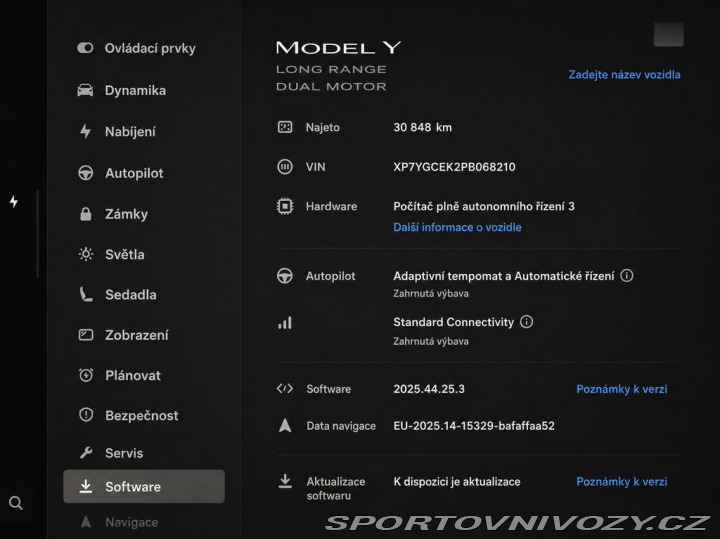Click navigation data EU-2025.14-15329-bafaffaa52
This screenshot has height=539, width=720.
point(474,426)
